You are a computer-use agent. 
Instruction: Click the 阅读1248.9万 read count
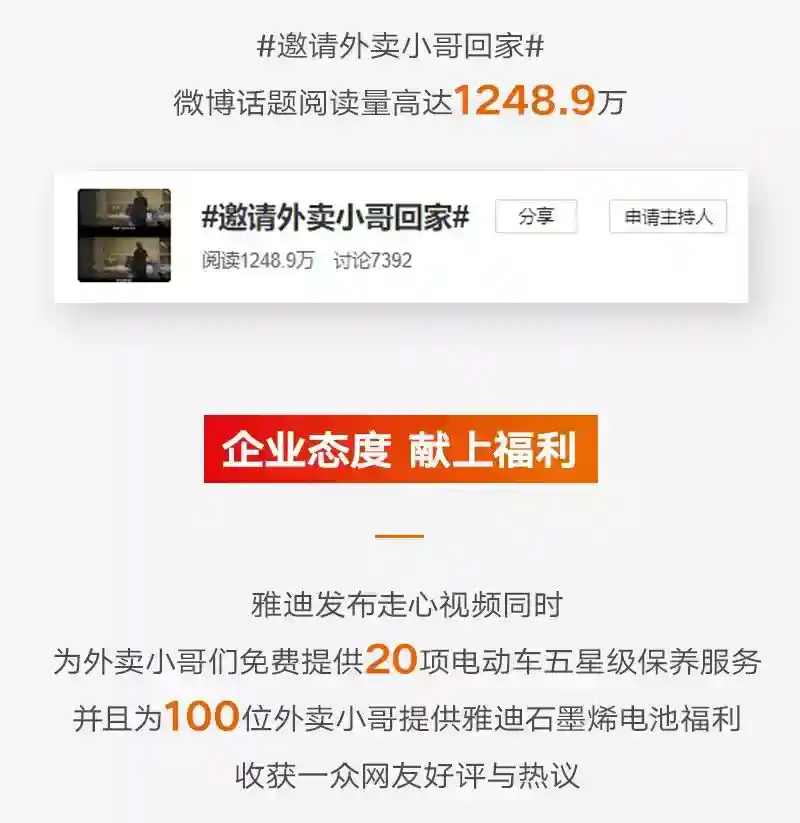coord(258,260)
